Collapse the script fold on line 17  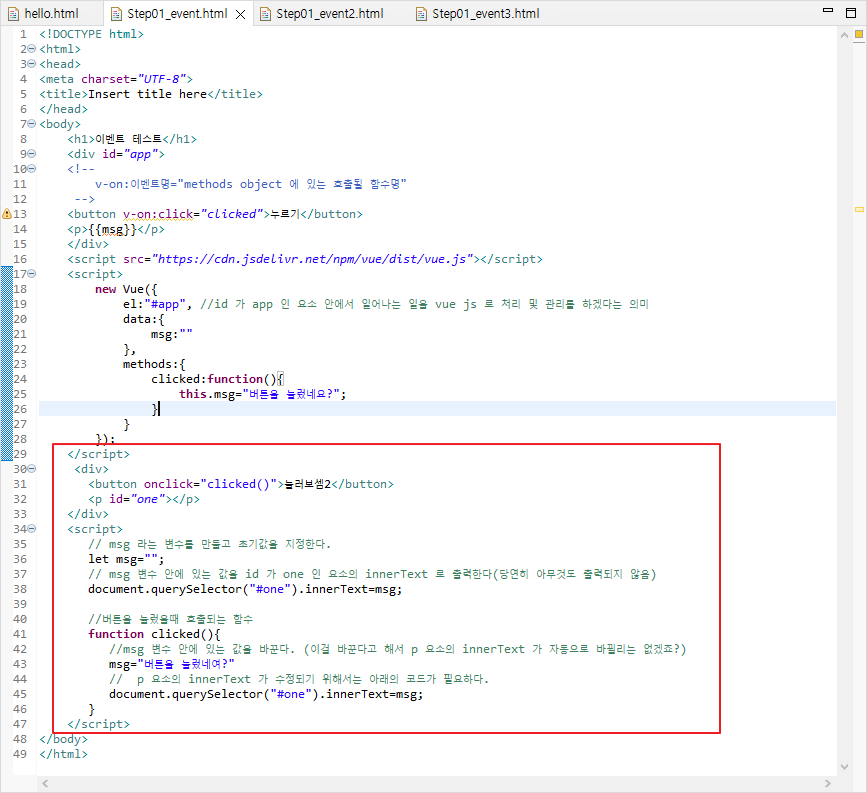[32, 273]
